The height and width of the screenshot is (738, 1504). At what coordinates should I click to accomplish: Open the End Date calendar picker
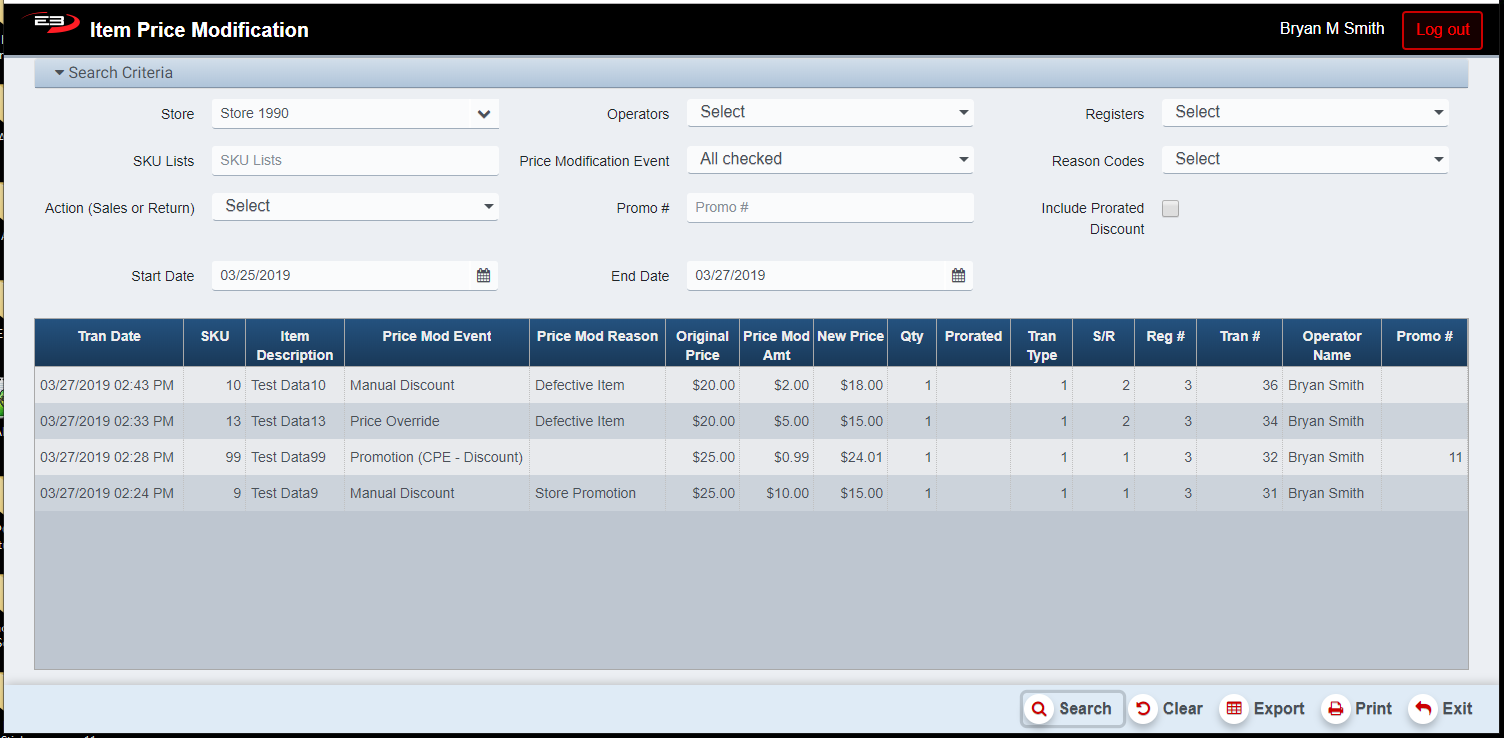[958, 276]
